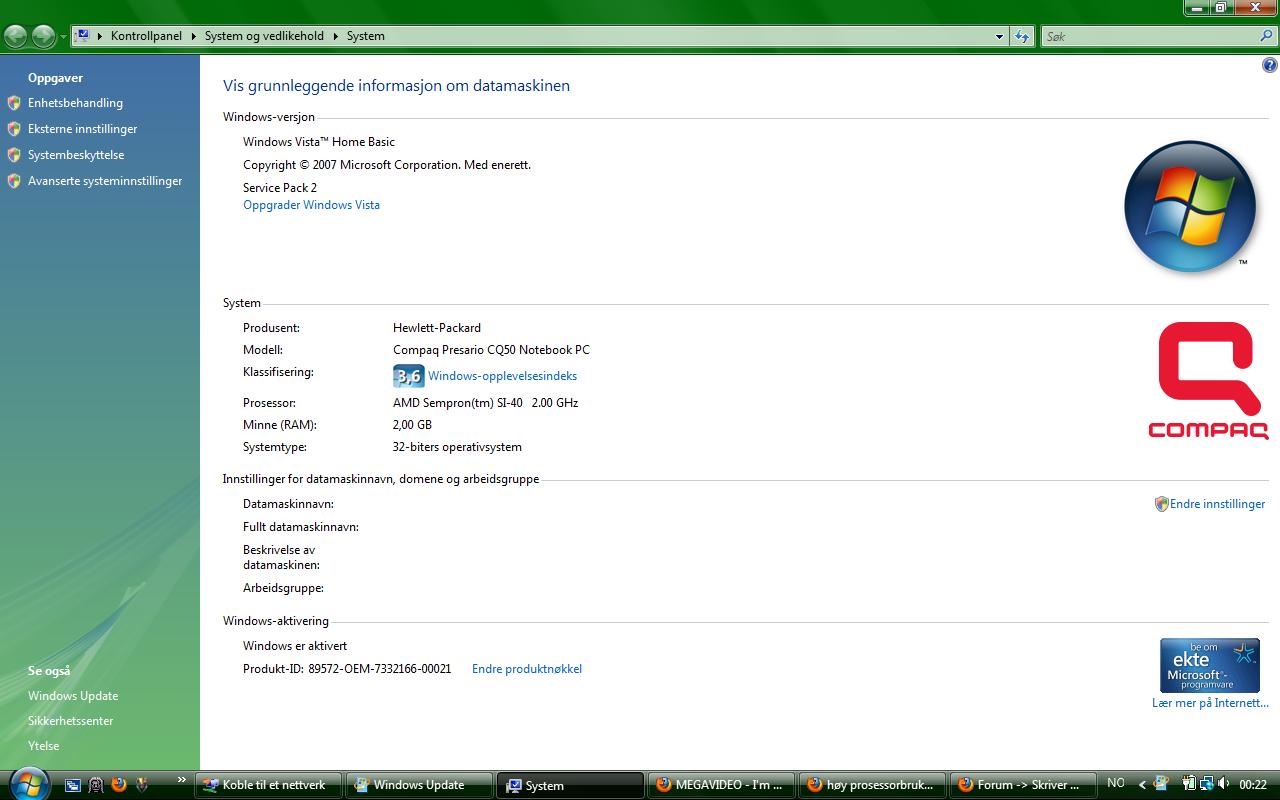Click the refresh button in address bar
The image size is (1280, 800).
coord(1021,36)
